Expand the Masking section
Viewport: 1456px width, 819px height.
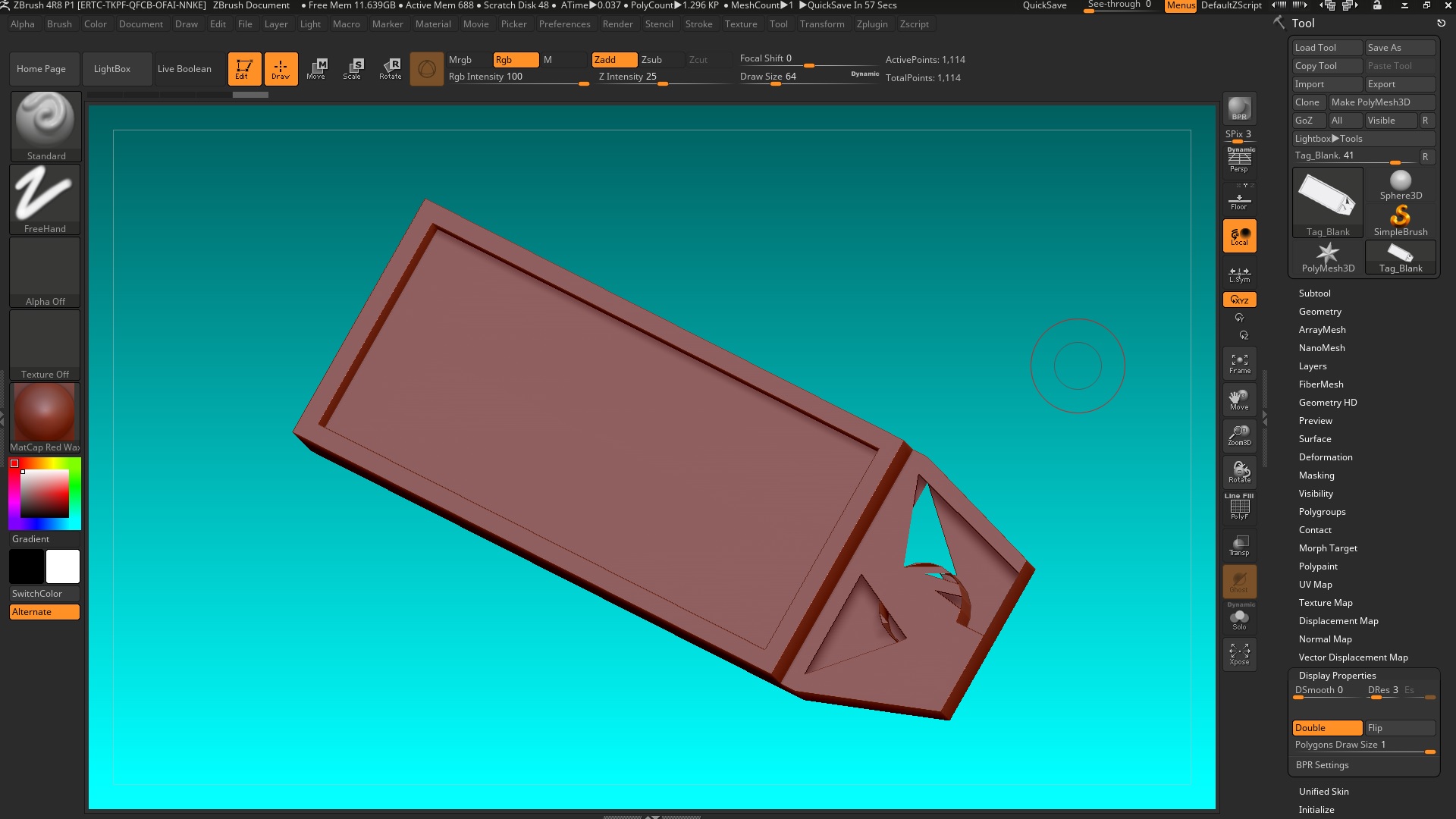pos(1316,475)
